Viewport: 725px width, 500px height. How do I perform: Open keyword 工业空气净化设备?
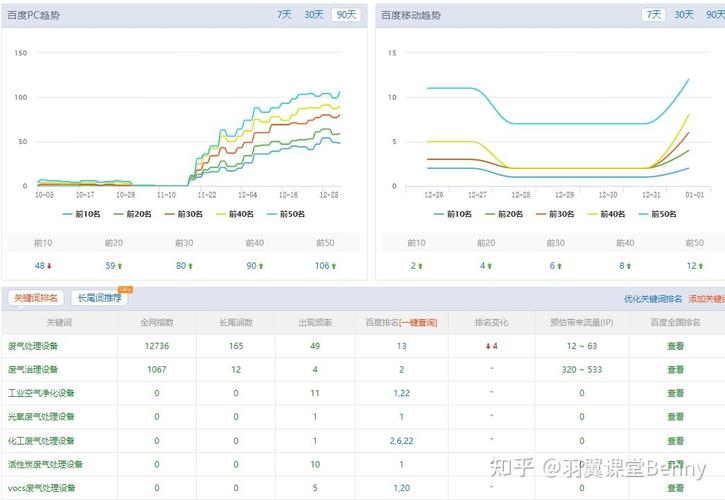(41, 393)
